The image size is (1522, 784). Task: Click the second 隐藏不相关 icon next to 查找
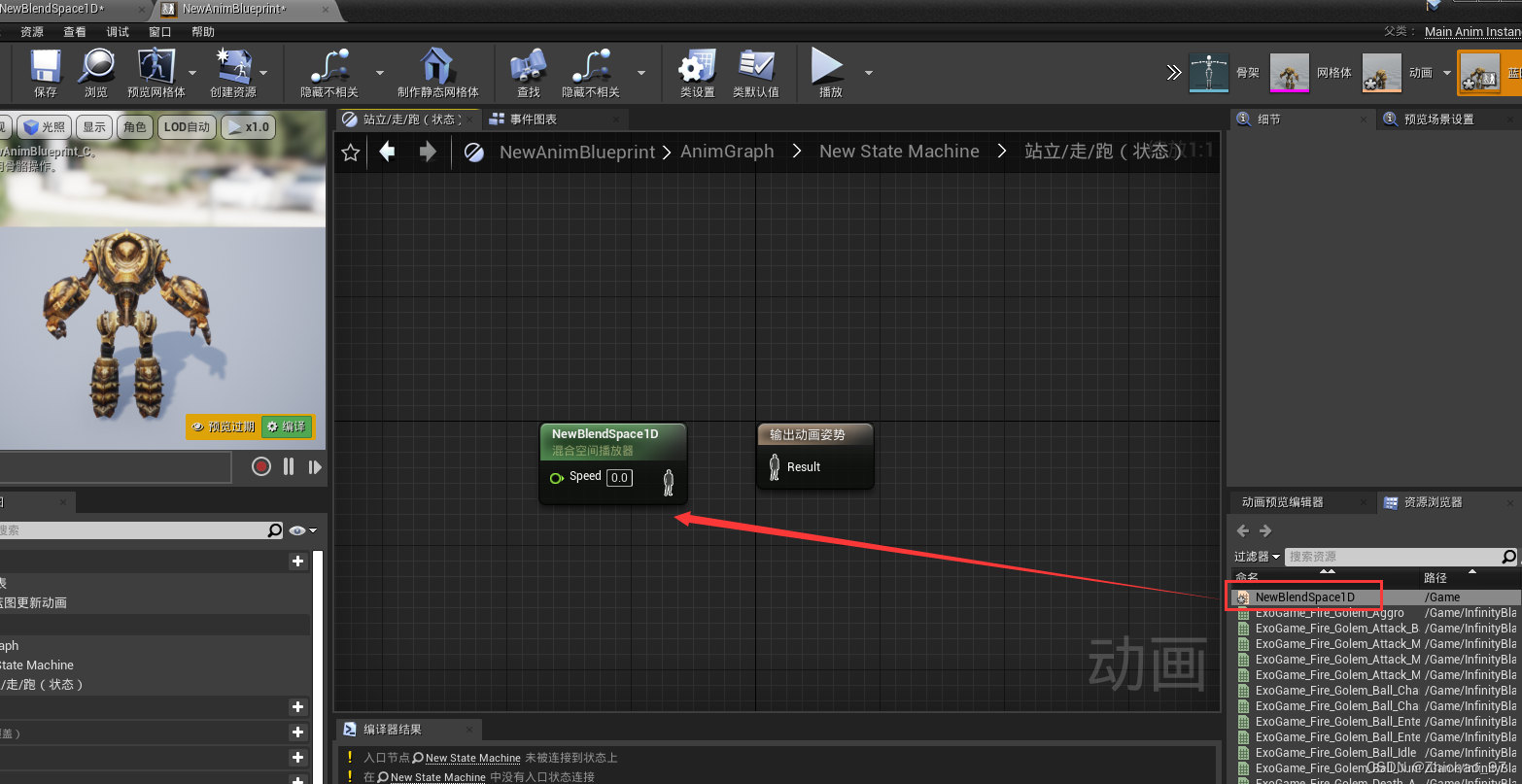pos(590,66)
